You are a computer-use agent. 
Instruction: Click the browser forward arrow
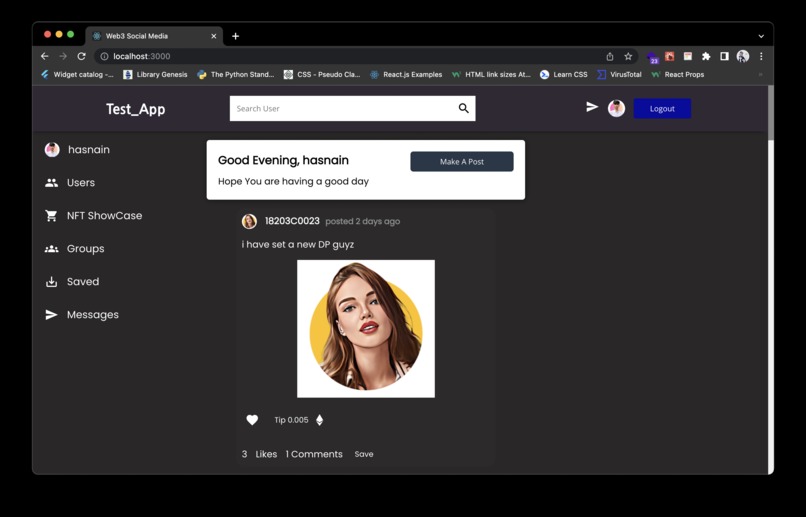coord(63,56)
